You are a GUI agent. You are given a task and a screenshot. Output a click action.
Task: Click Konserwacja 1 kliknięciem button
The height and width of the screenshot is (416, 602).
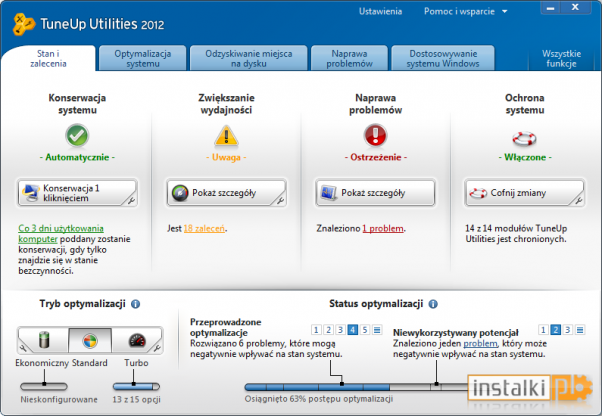pos(77,193)
